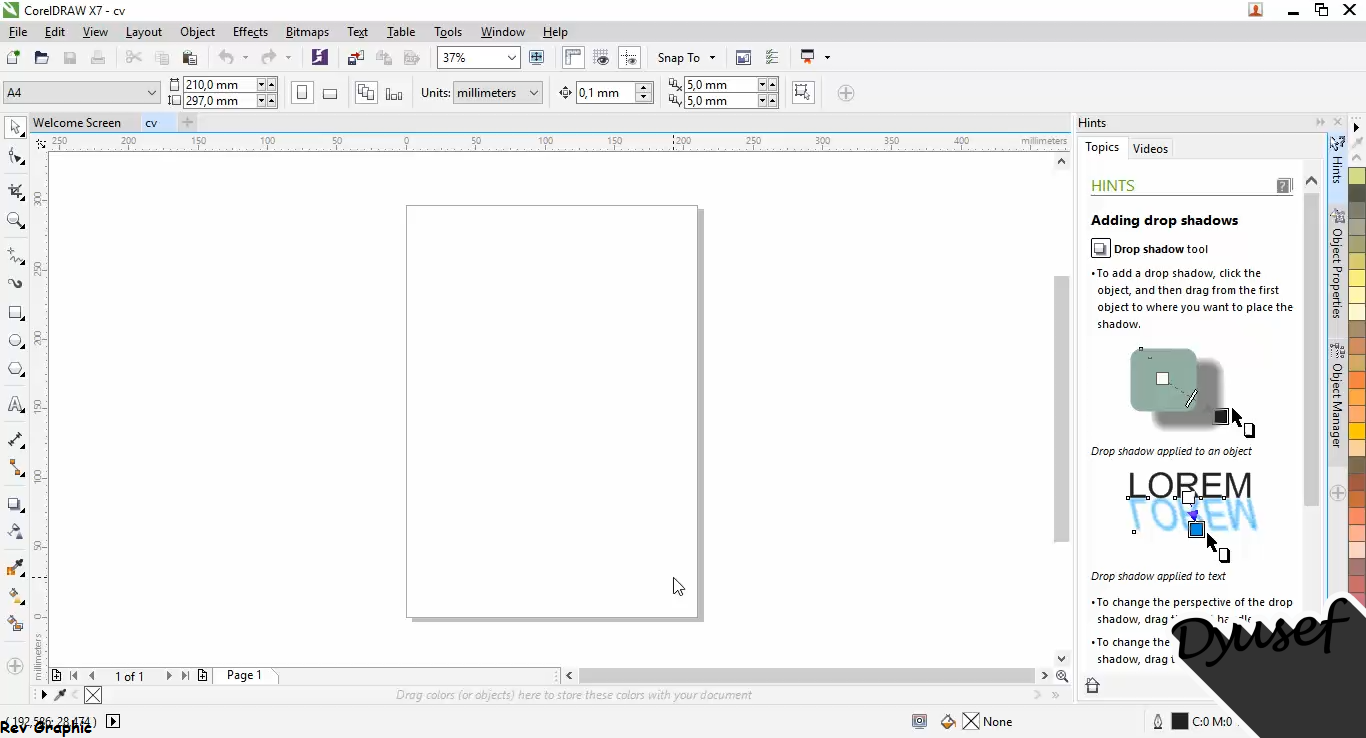Click the nudge distance 0,1 mm field
This screenshot has height=738, width=1366.
[x=605, y=93]
